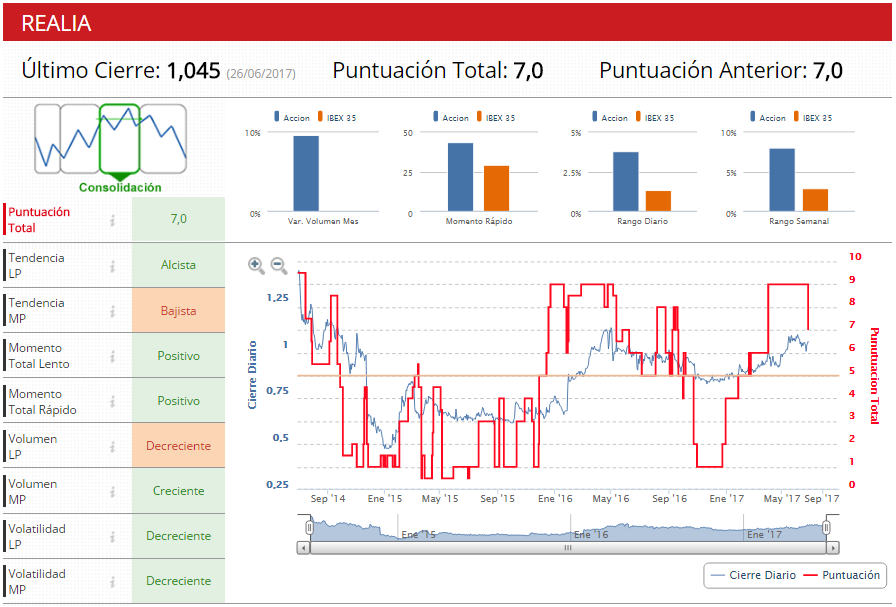Click the Volumen MP row label

(x=33, y=492)
